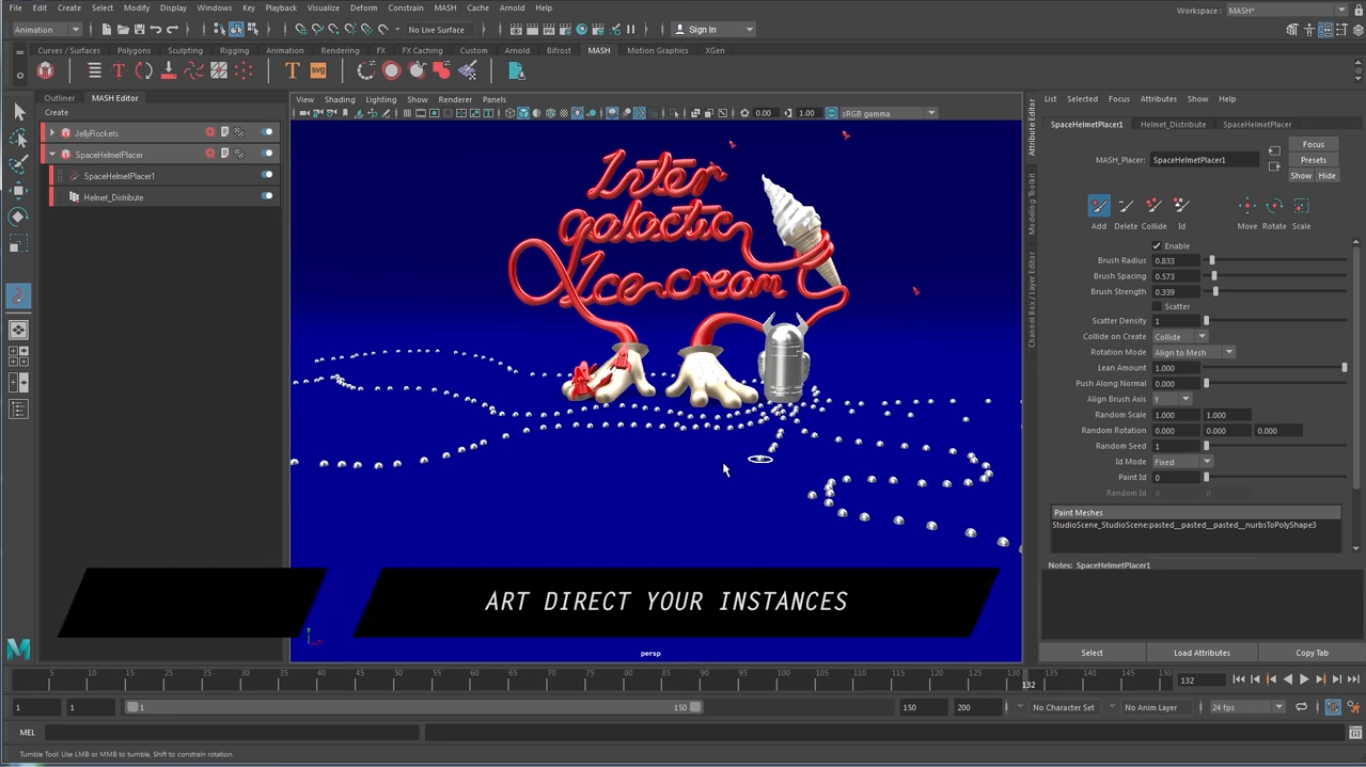Select the Delete brush mode icon
This screenshot has width=1366, height=767.
1126,206
